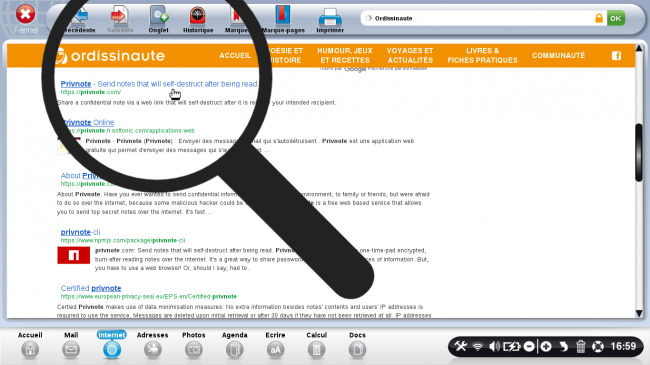The height and width of the screenshot is (365, 650).
Task: Click the dark vertical scrollbar thumb
Action: coord(639,152)
